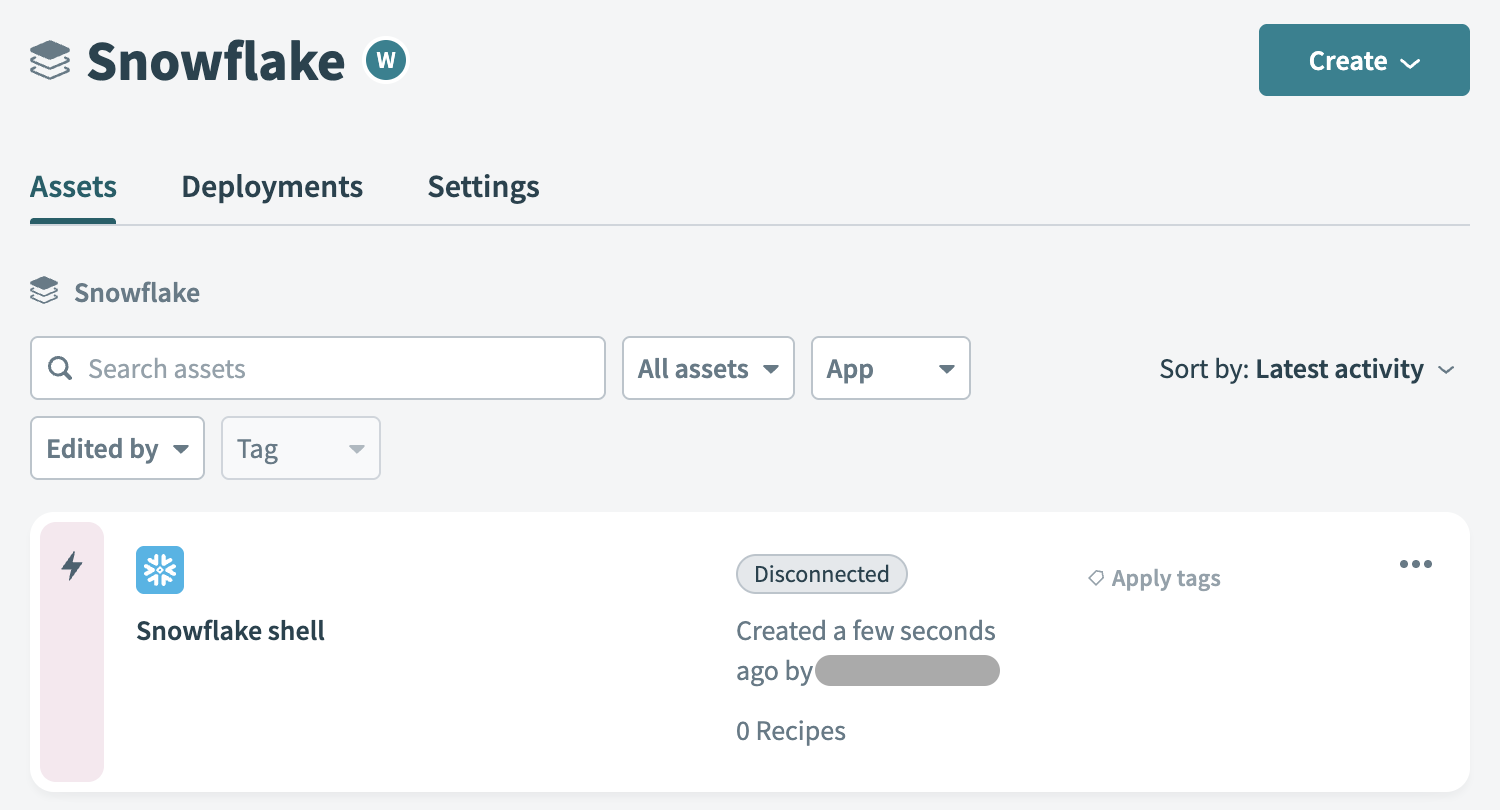Click the tag icon next to Apply tags
Screen dimensions: 1500x810
tap(1097, 577)
